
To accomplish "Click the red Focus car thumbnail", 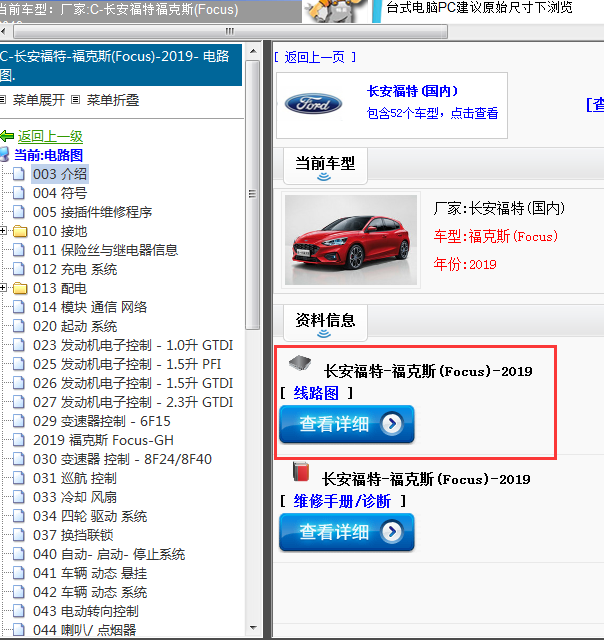I will (x=351, y=240).
